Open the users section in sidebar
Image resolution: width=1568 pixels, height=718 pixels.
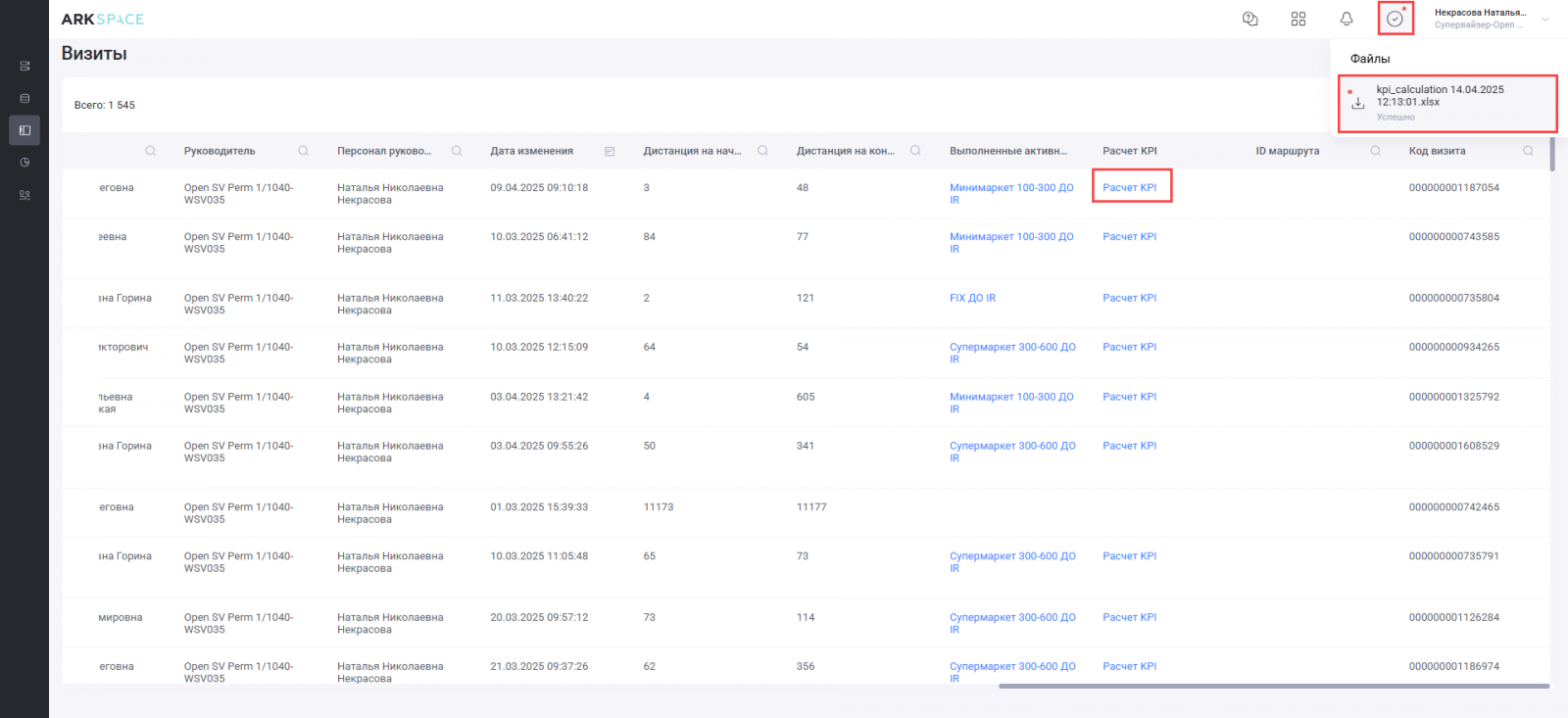pyautogui.click(x=24, y=195)
